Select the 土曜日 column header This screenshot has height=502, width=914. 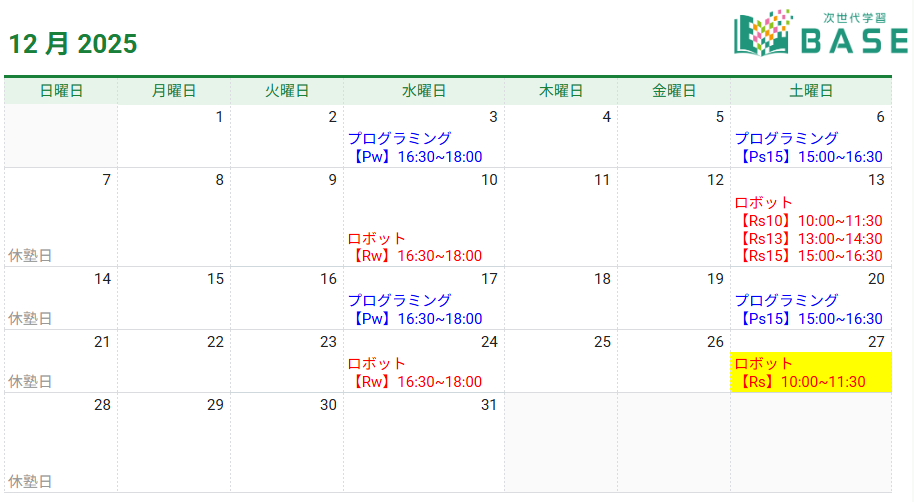pyautogui.click(x=811, y=91)
